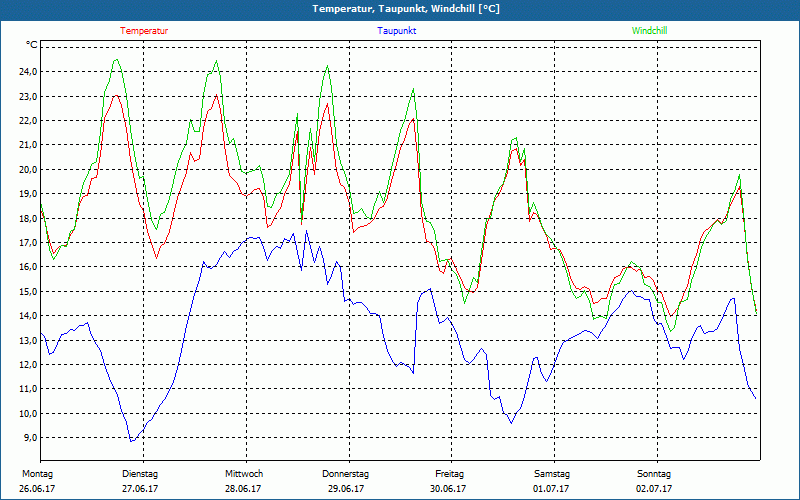
Task: Click the date 29.06.17
Action: click(346, 489)
